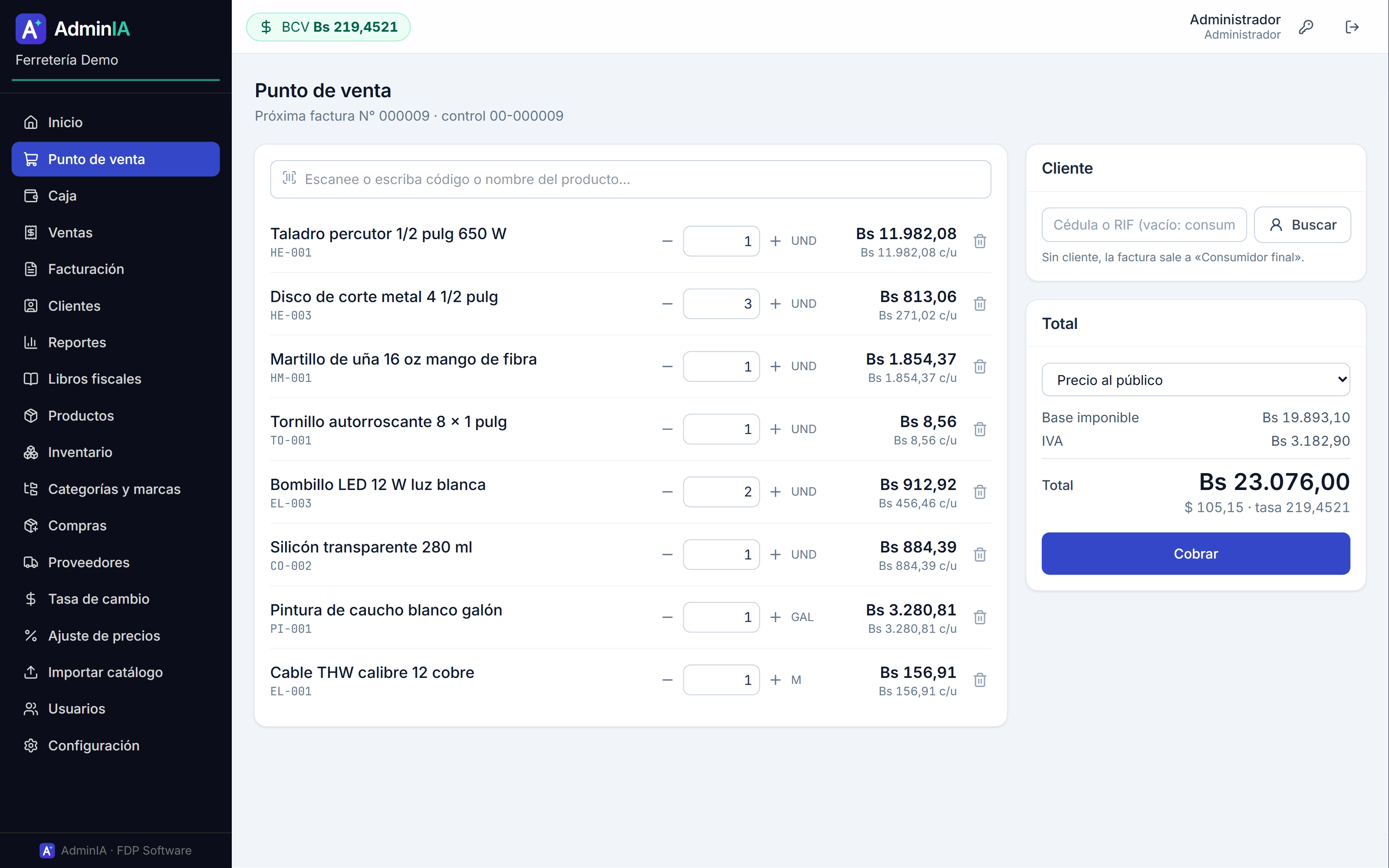Image resolution: width=1389 pixels, height=868 pixels.
Task: Increase quantity of Bombillo LED 12 W
Action: tap(775, 492)
